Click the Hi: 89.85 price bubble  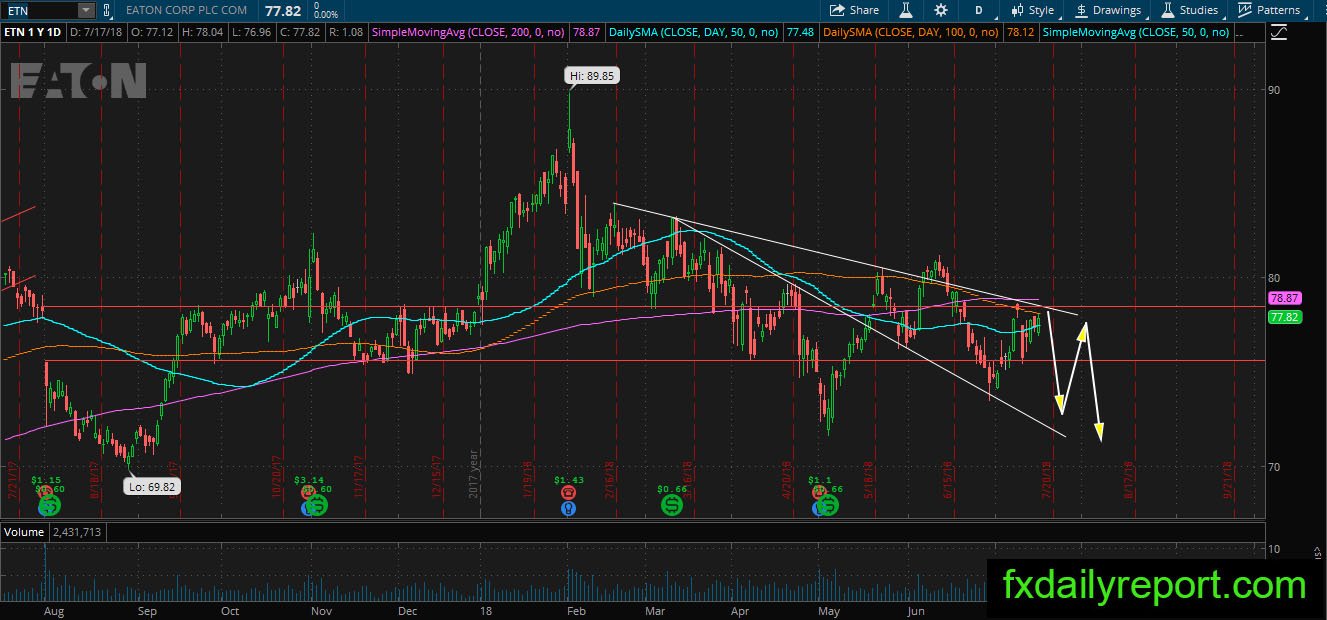point(590,75)
